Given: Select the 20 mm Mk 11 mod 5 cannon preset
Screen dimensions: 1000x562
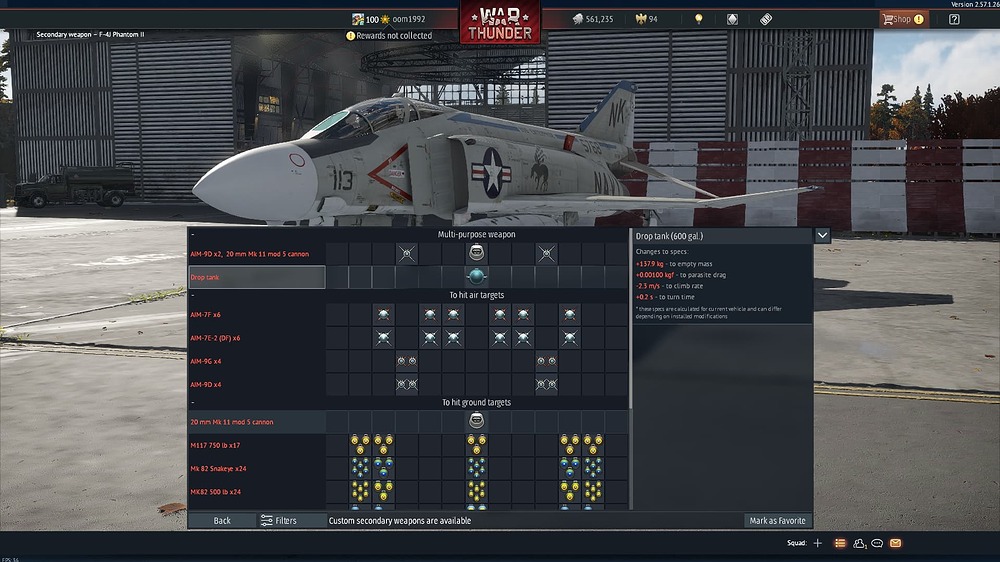Looking at the screenshot, I should click(x=257, y=422).
